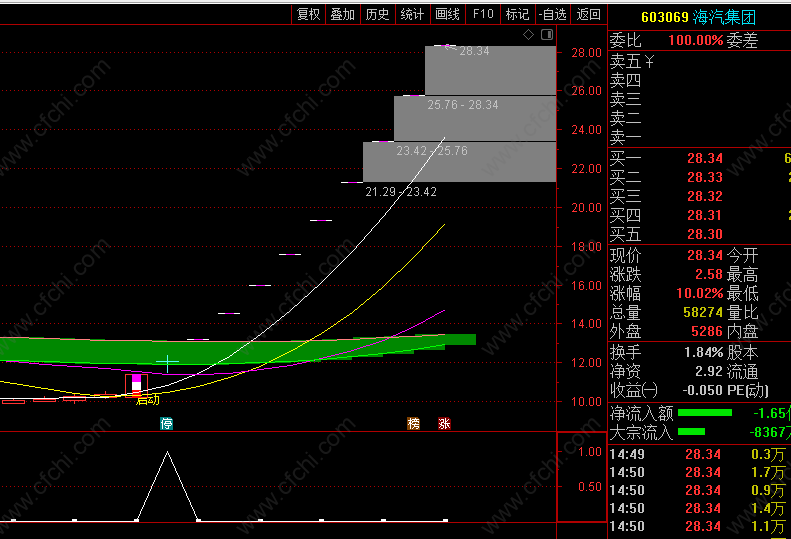Click the gray box labeled 23.42 - 25.76

pyautogui.click(x=460, y=161)
